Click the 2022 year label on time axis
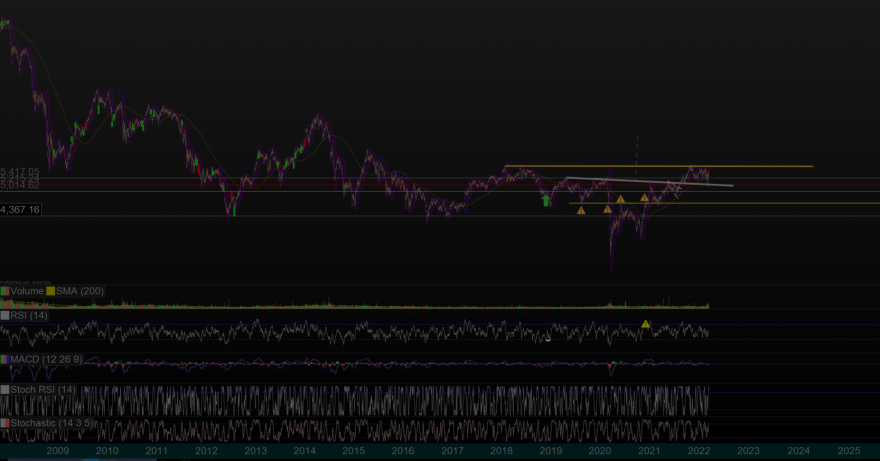The width and height of the screenshot is (880, 461). coord(699,451)
